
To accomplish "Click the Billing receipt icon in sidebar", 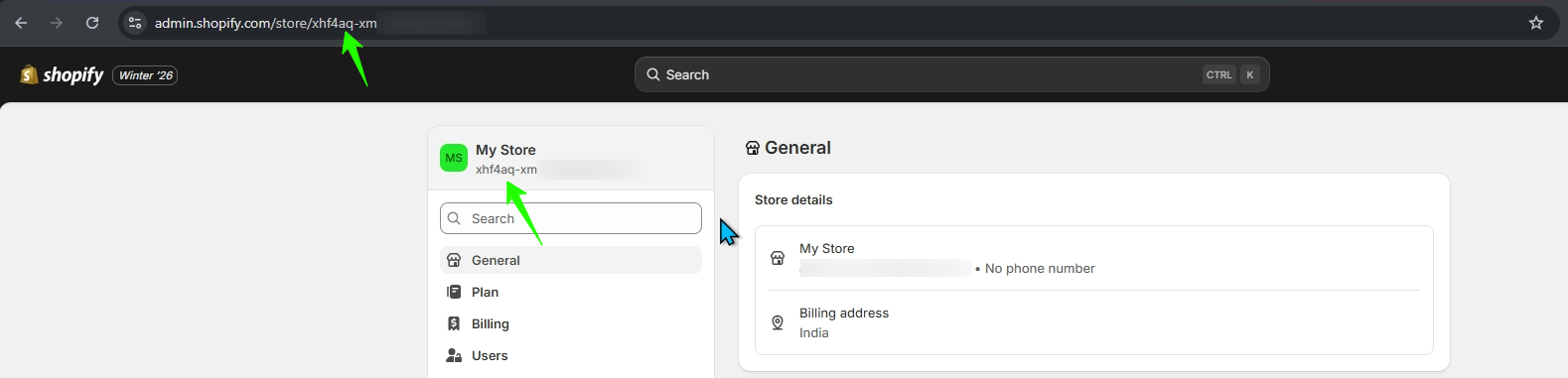I will [454, 323].
